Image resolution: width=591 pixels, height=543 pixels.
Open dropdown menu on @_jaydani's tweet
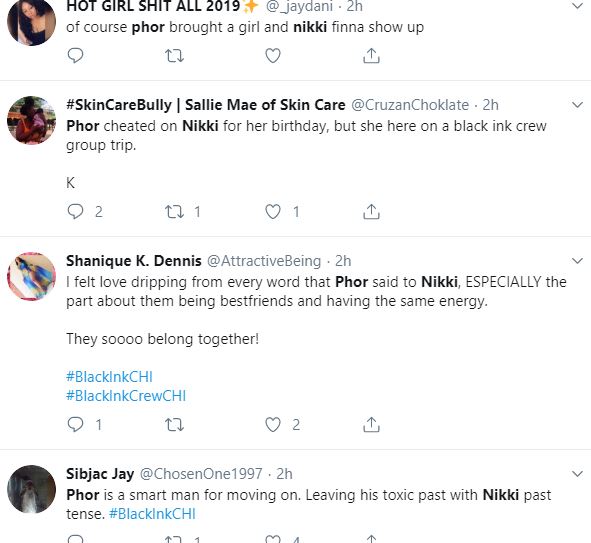(577, 6)
